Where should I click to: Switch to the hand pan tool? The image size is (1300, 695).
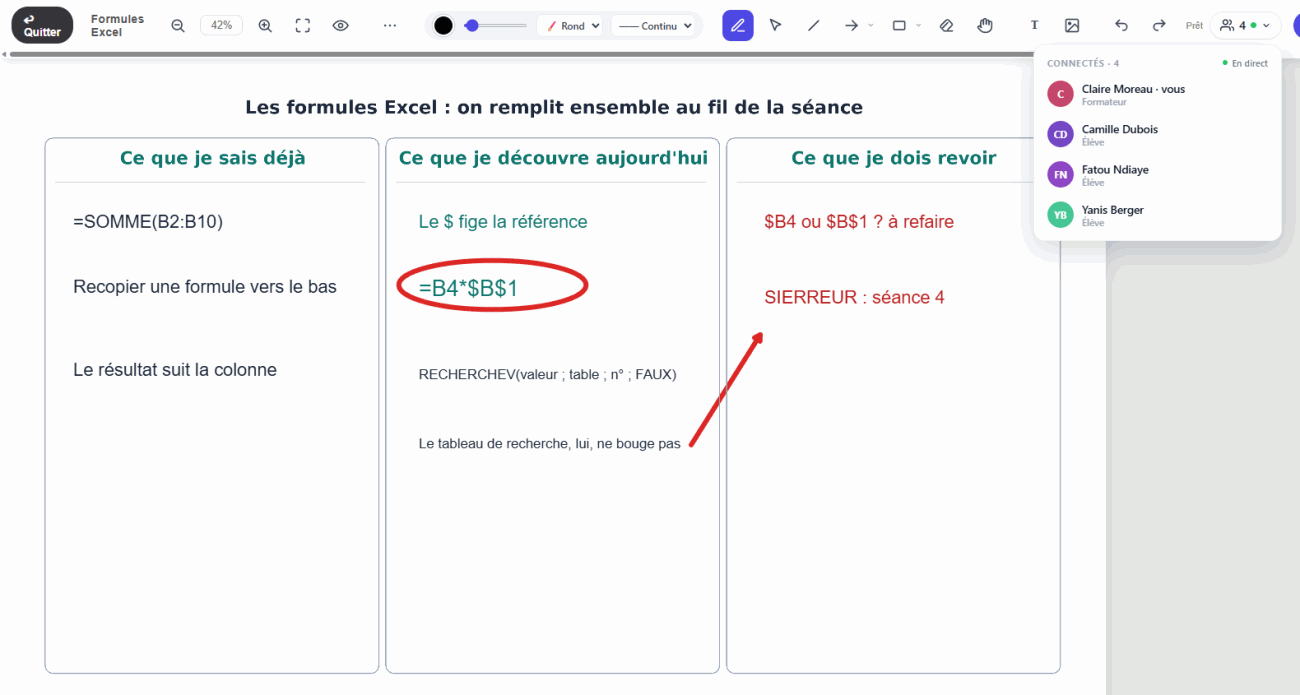[x=985, y=26]
